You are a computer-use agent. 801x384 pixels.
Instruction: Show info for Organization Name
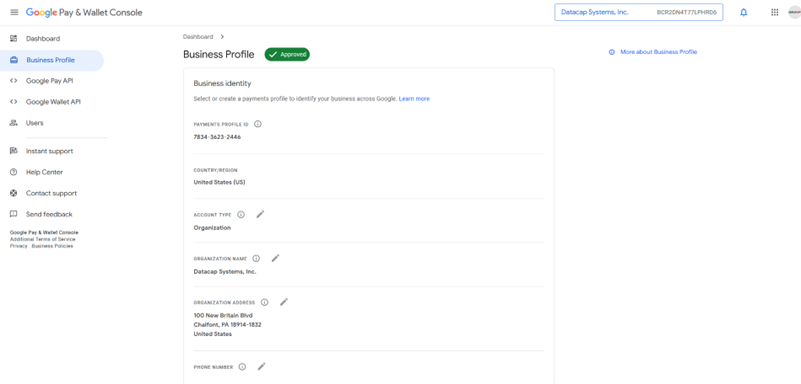pos(256,258)
